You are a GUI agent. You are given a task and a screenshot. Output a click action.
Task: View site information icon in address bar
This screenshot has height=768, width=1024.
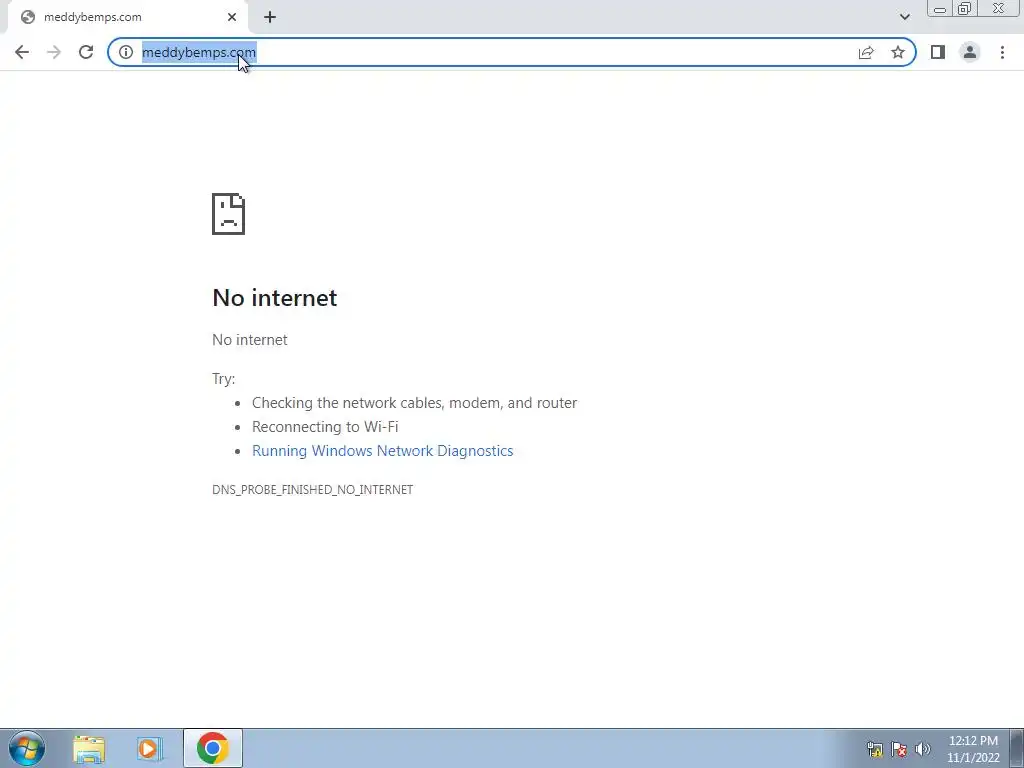tap(125, 52)
